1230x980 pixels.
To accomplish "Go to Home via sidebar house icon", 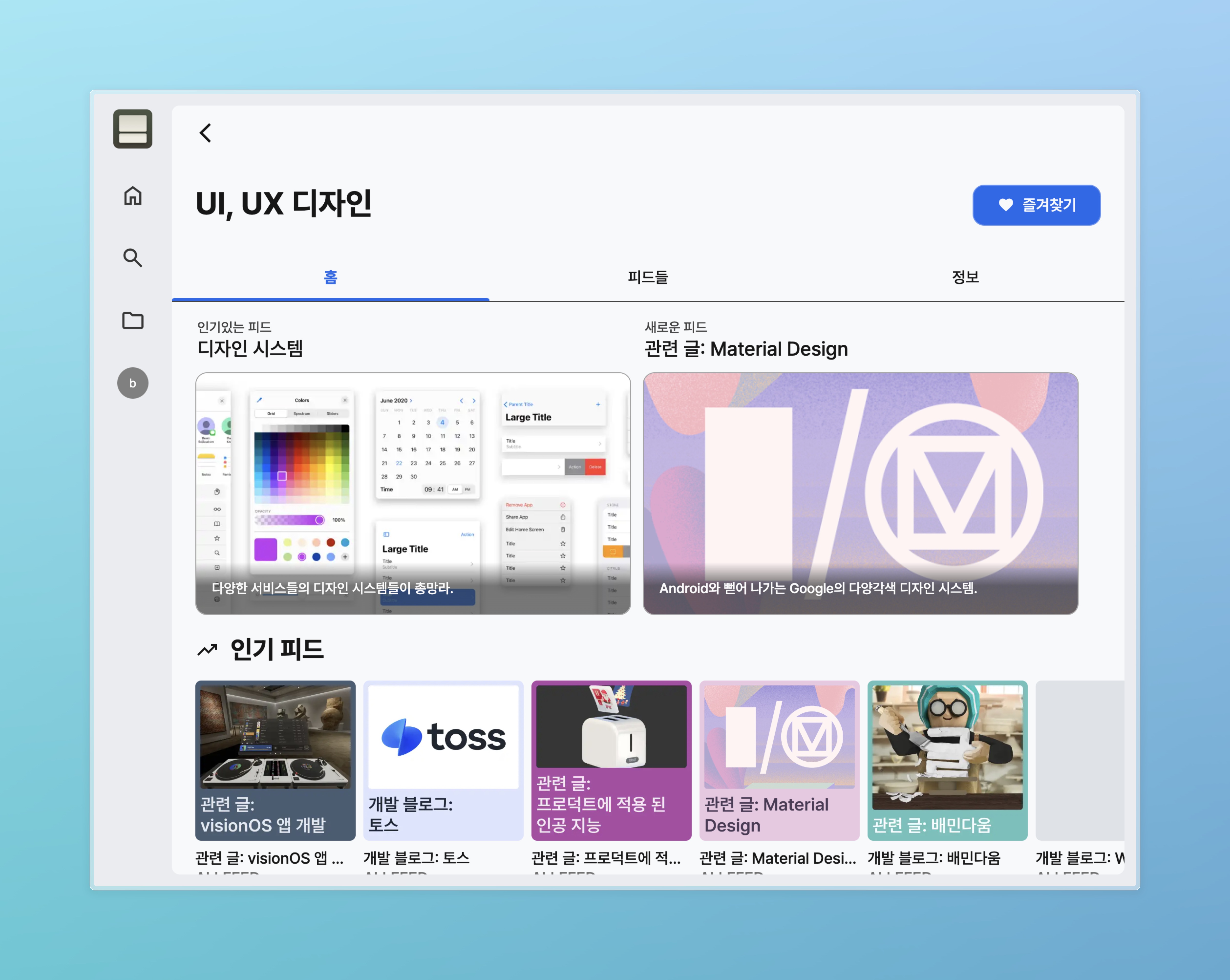I will click(132, 196).
